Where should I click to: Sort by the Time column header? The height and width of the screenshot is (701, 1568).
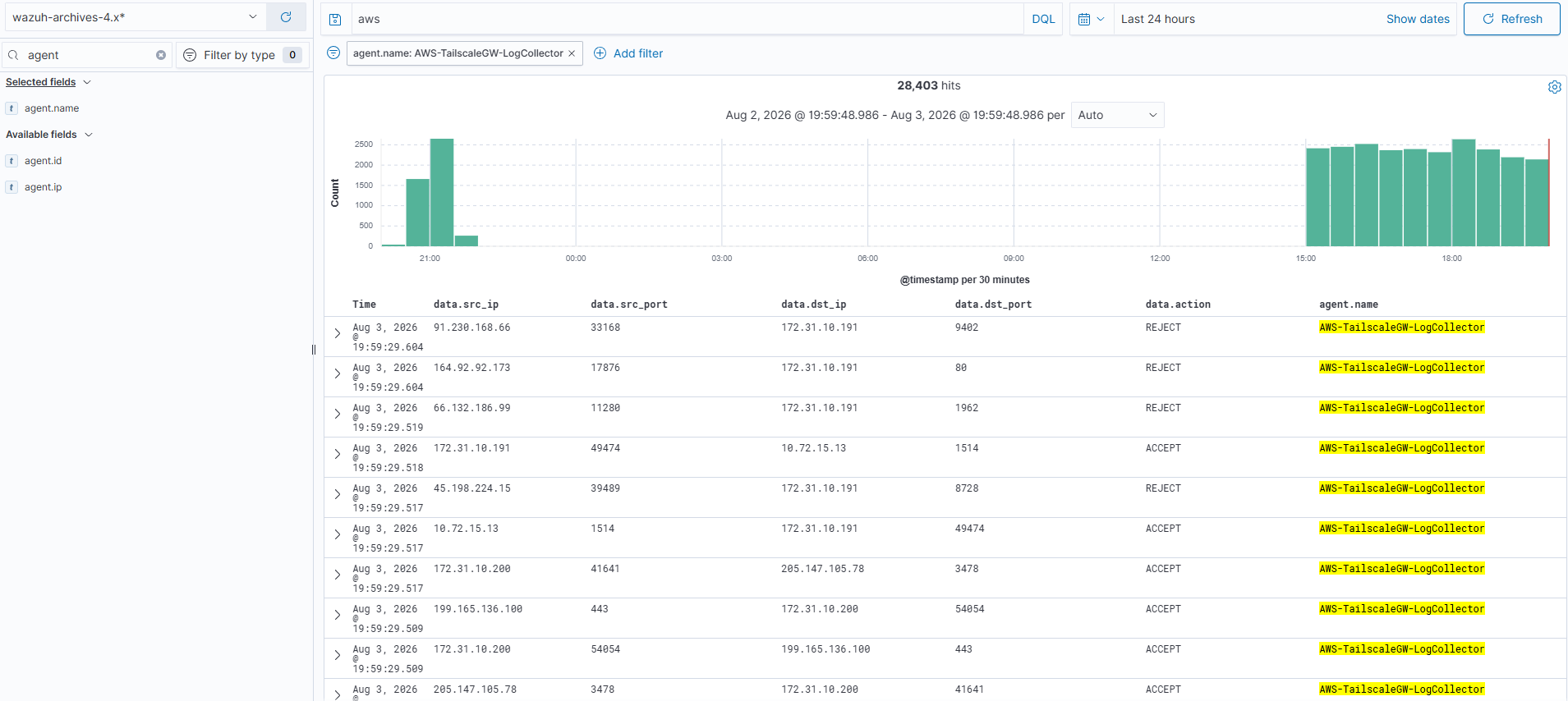coord(364,305)
